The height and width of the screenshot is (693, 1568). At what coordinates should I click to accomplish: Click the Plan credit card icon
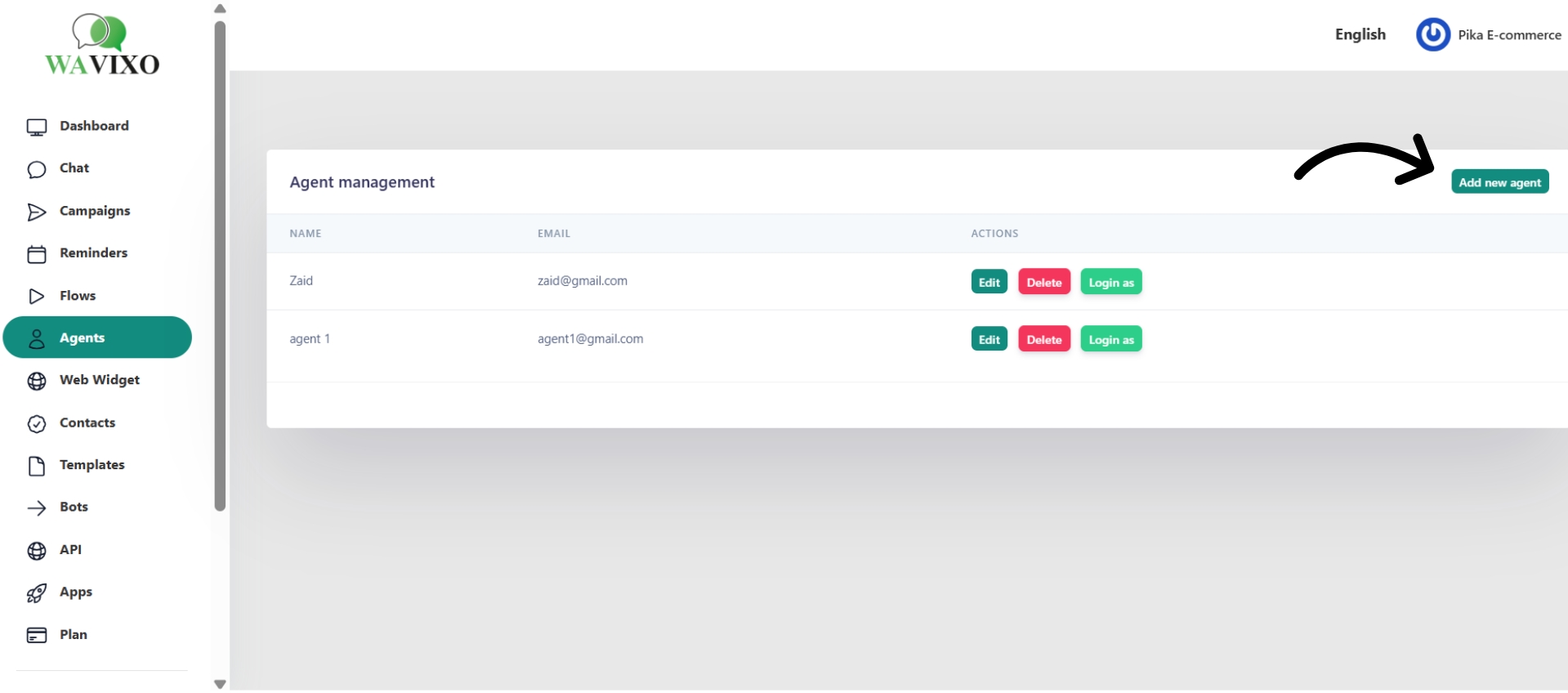click(37, 635)
